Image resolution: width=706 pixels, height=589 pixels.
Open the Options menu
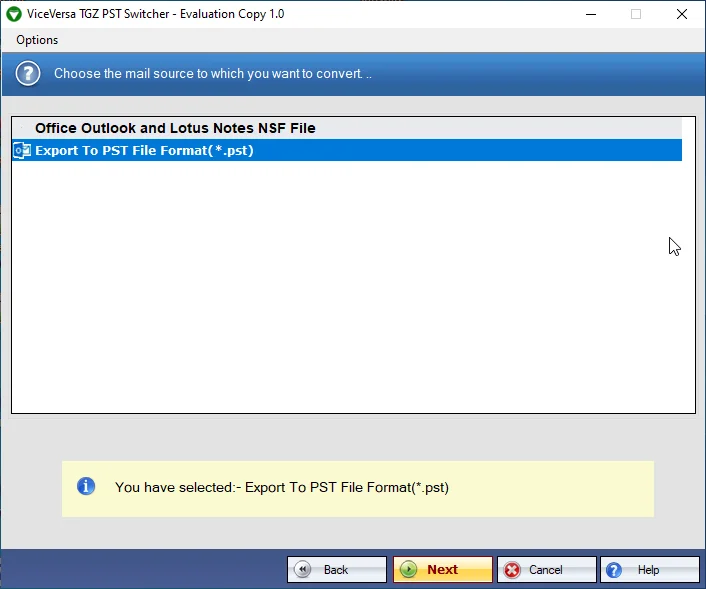[37, 40]
